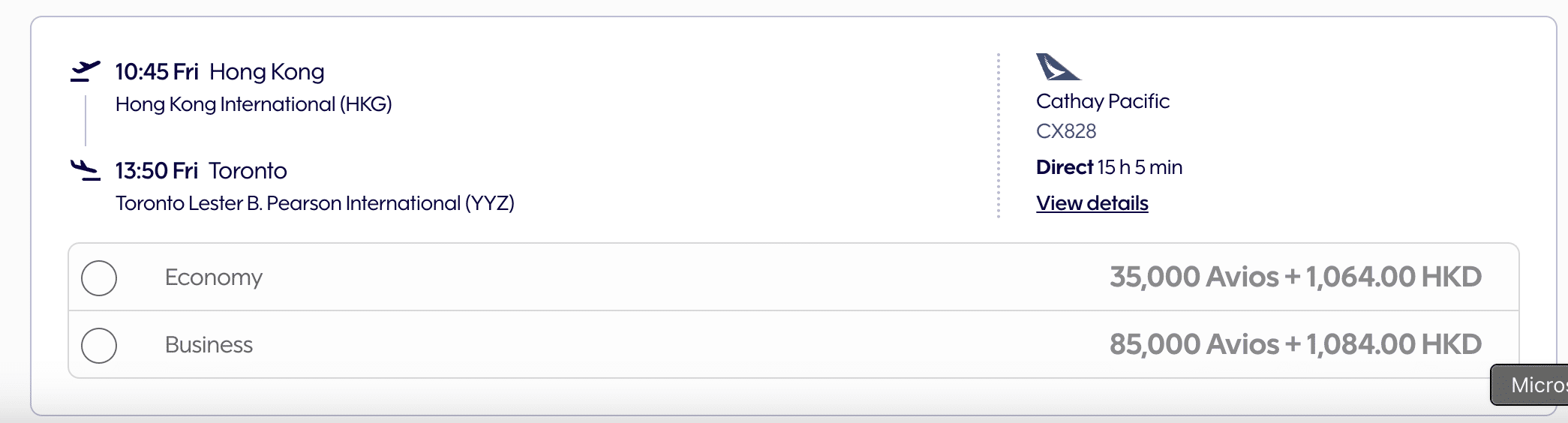The image size is (1568, 423).
Task: Click the 10:45 Fri departure time
Action: [x=156, y=72]
